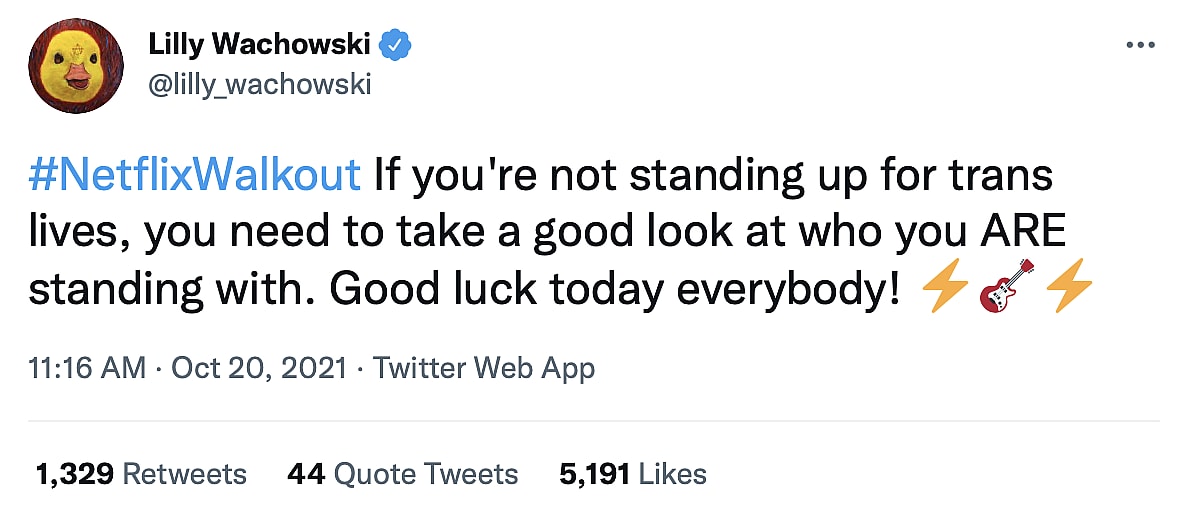Viewport: 1189px width, 522px height.
Task: View the 5,191 Likes list
Action: pyautogui.click(x=633, y=473)
